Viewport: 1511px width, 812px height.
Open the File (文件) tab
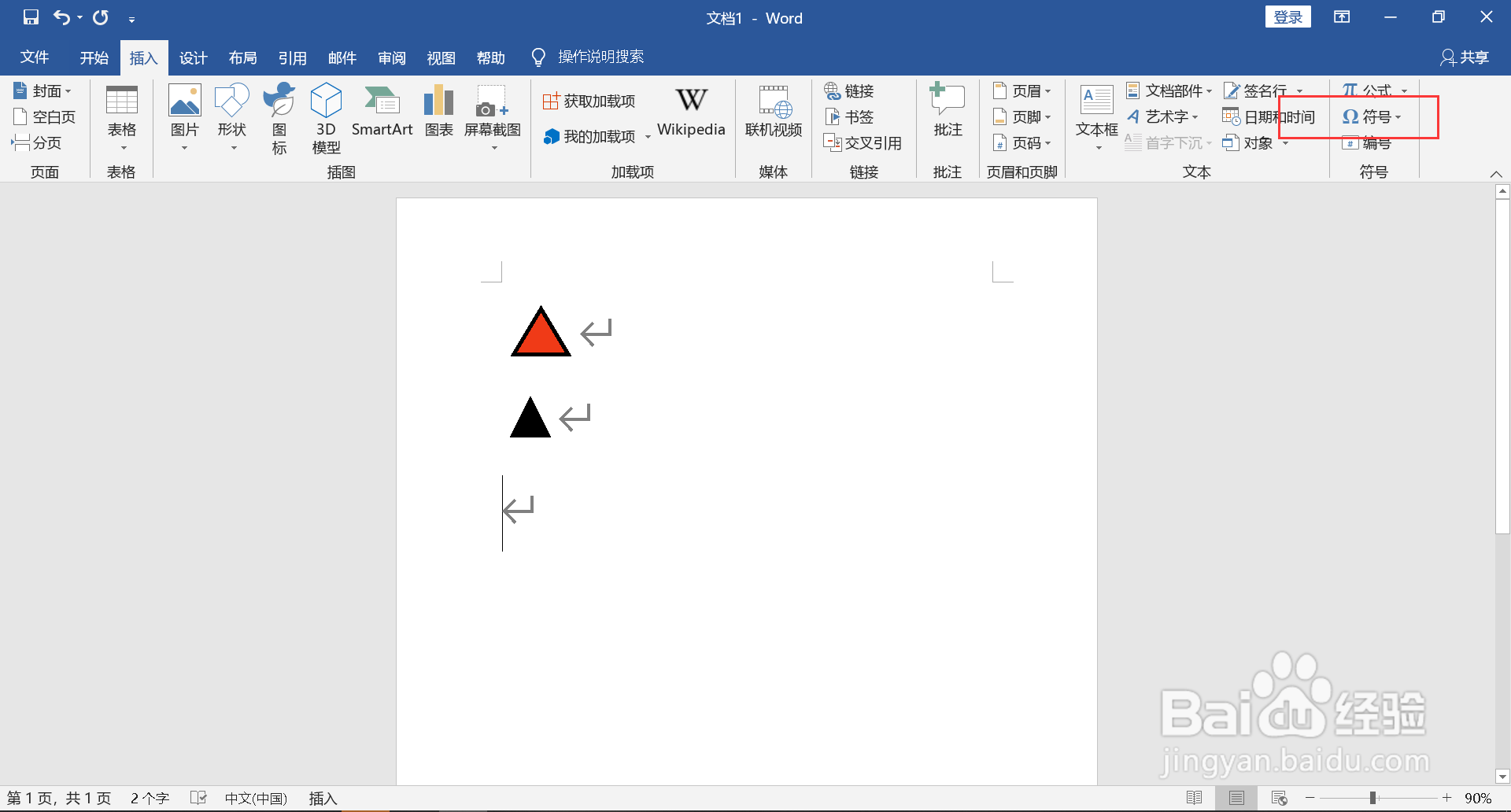pos(35,57)
